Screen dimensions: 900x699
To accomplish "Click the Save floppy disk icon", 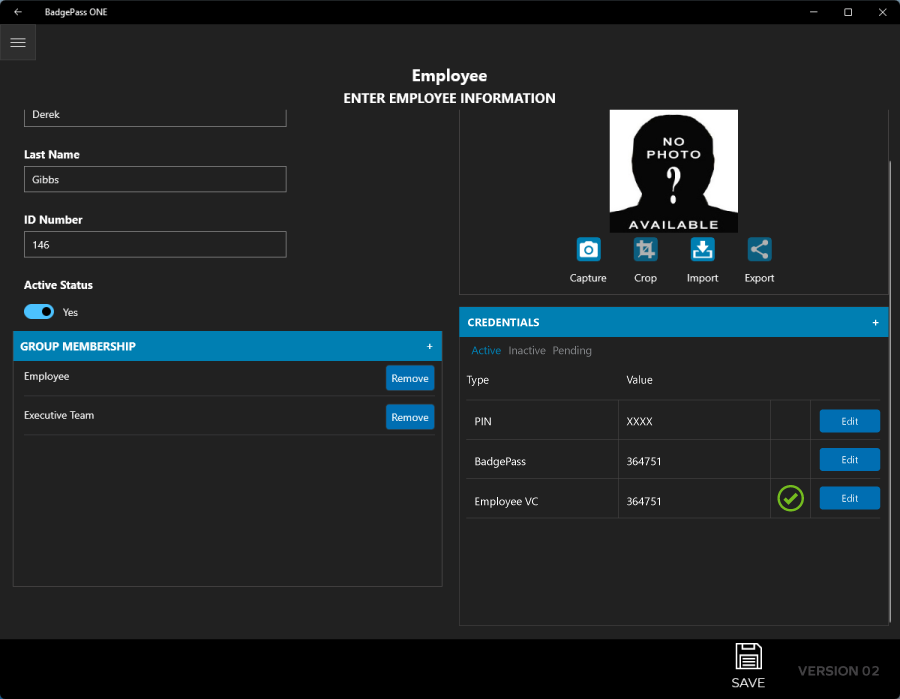I will (x=748, y=657).
